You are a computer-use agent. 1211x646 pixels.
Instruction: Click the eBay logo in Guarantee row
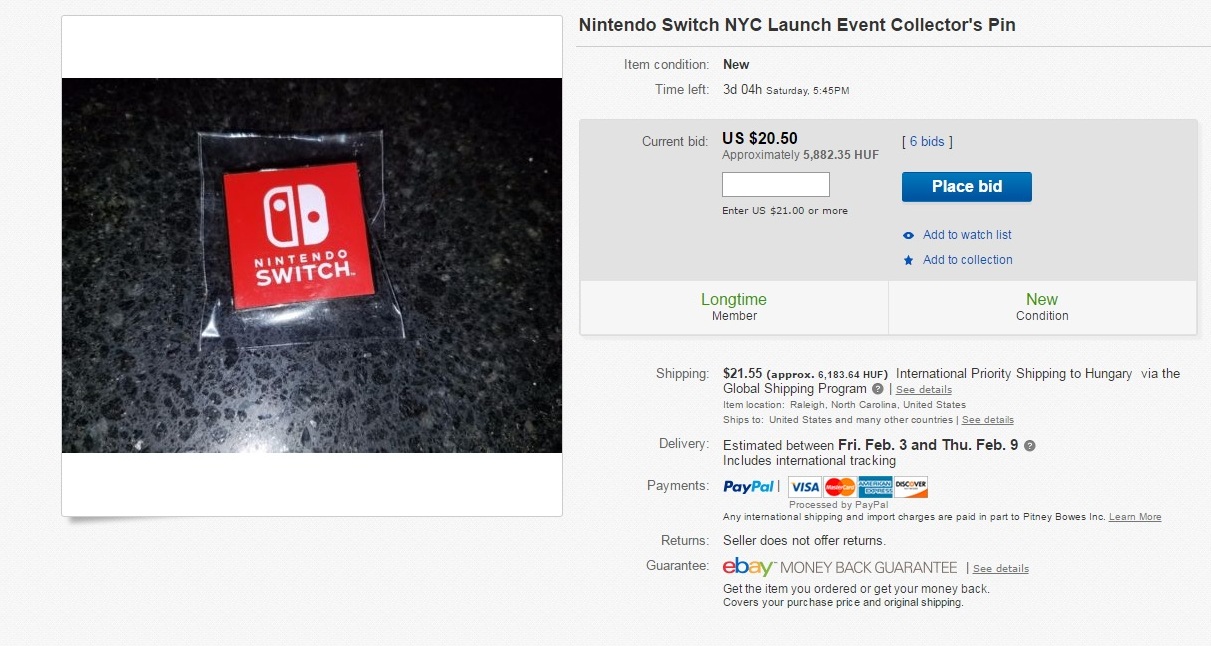(748, 567)
